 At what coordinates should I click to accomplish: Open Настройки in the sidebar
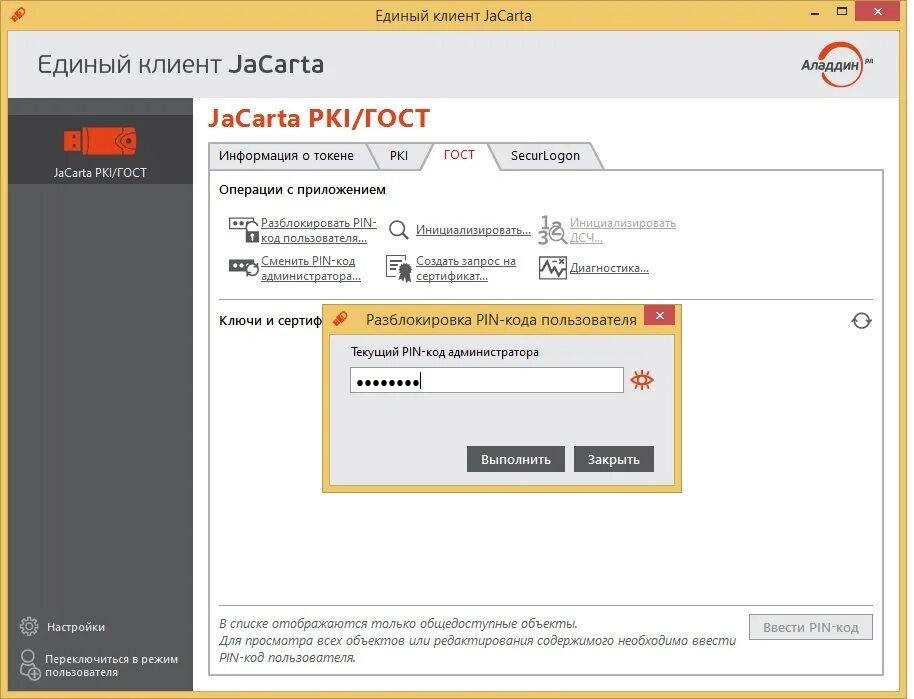click(x=76, y=627)
